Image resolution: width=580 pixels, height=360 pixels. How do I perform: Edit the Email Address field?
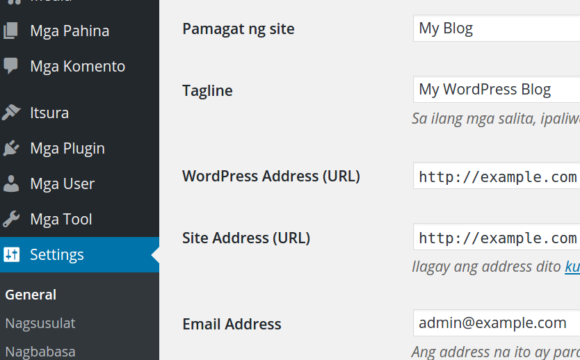[x=496, y=323]
